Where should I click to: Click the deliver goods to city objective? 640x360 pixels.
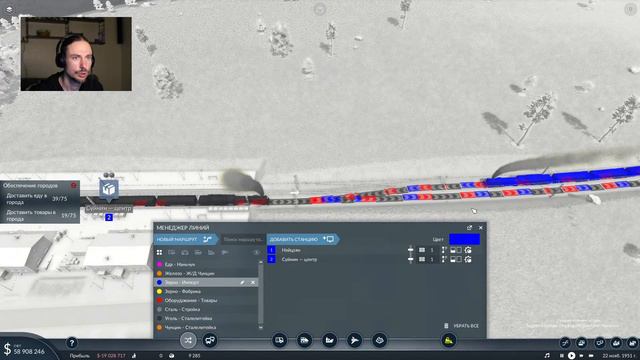click(40, 216)
